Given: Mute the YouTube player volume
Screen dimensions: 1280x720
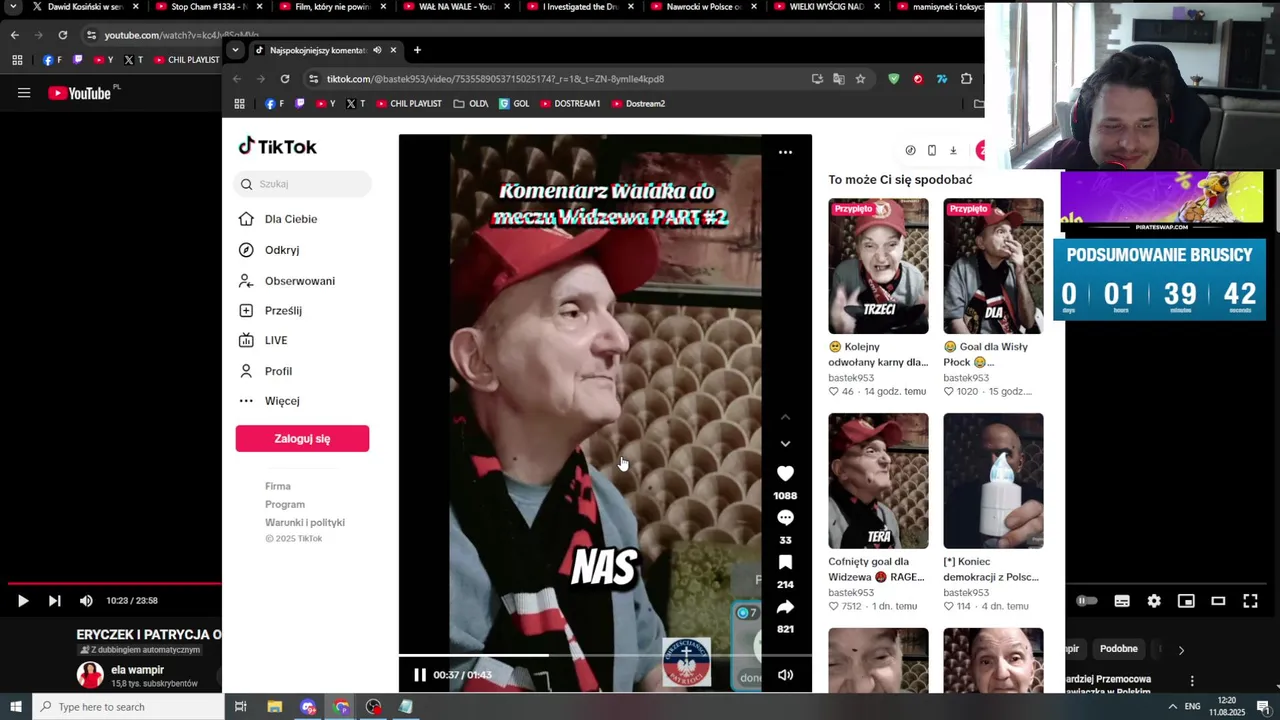Looking at the screenshot, I should [86, 601].
